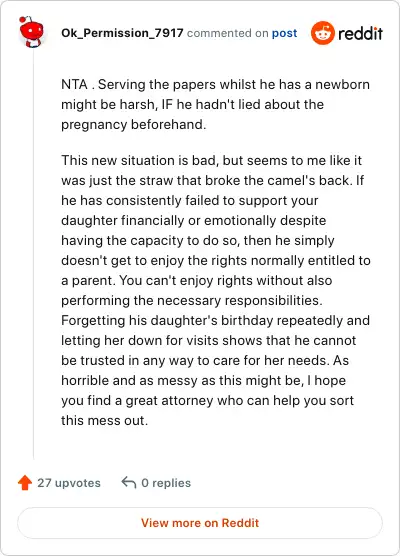
Task: Click the phrase "broke the camel's back"
Action: [278, 180]
